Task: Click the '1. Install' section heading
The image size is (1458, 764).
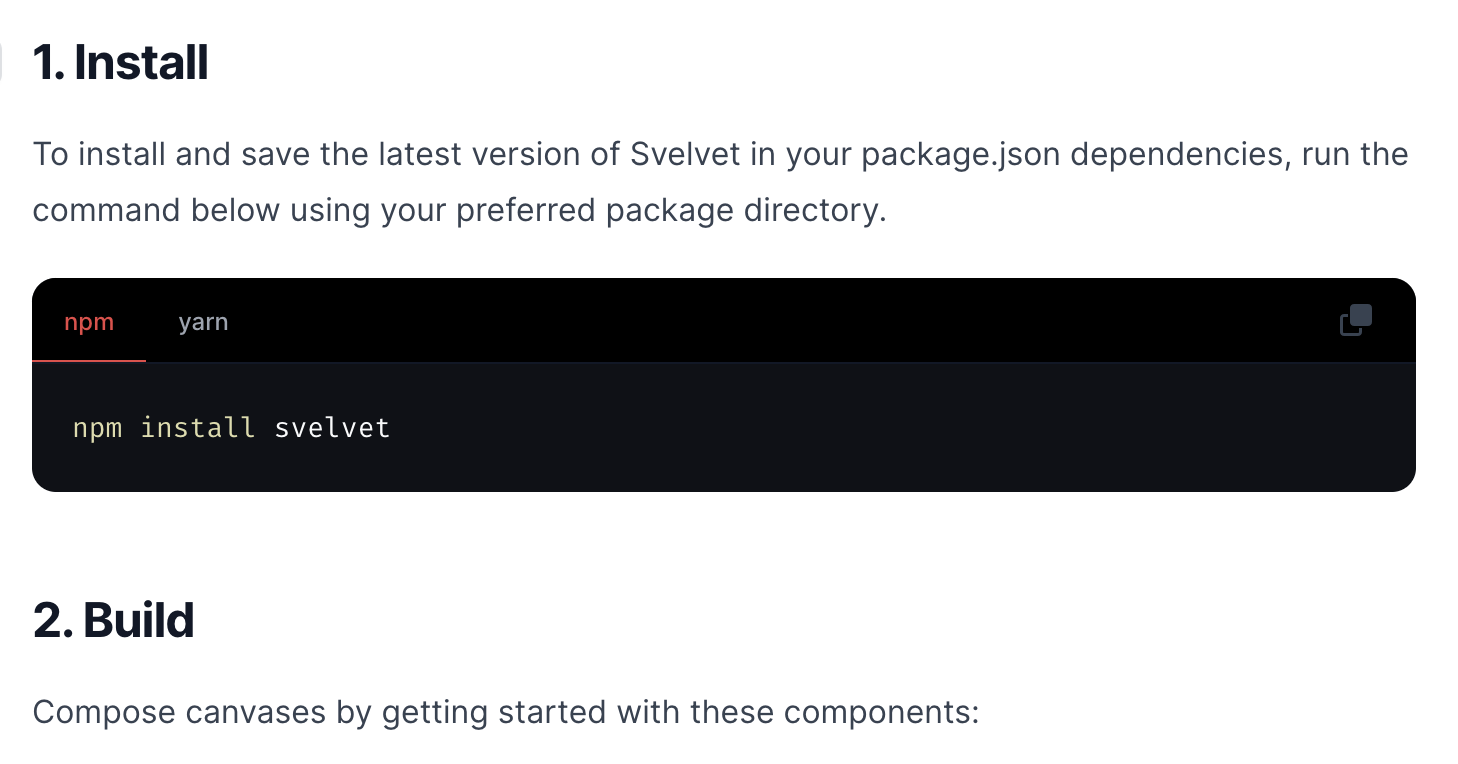Action: (x=121, y=62)
